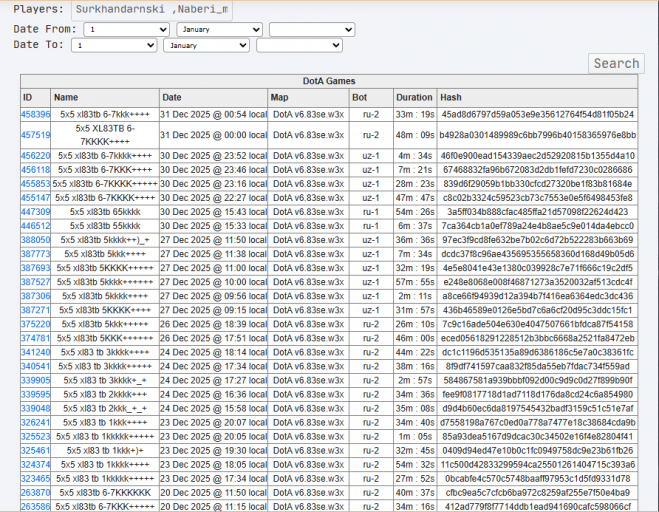Select bot 'uz-1' in row 388050

point(371,240)
